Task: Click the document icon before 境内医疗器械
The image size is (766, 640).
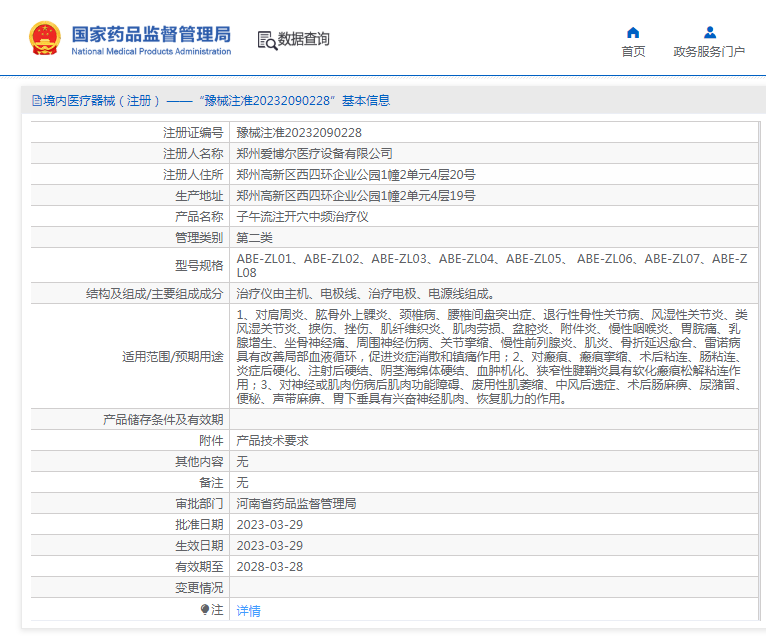Action: click(37, 101)
